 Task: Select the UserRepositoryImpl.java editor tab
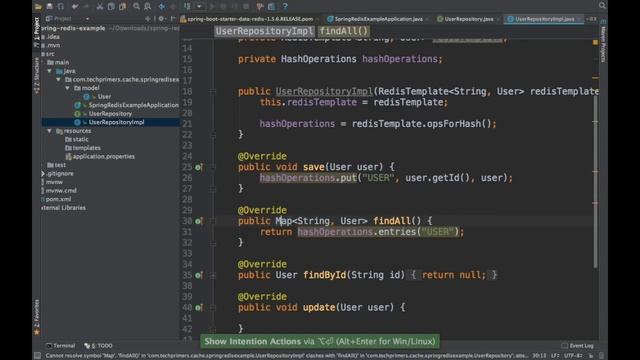click(544, 19)
